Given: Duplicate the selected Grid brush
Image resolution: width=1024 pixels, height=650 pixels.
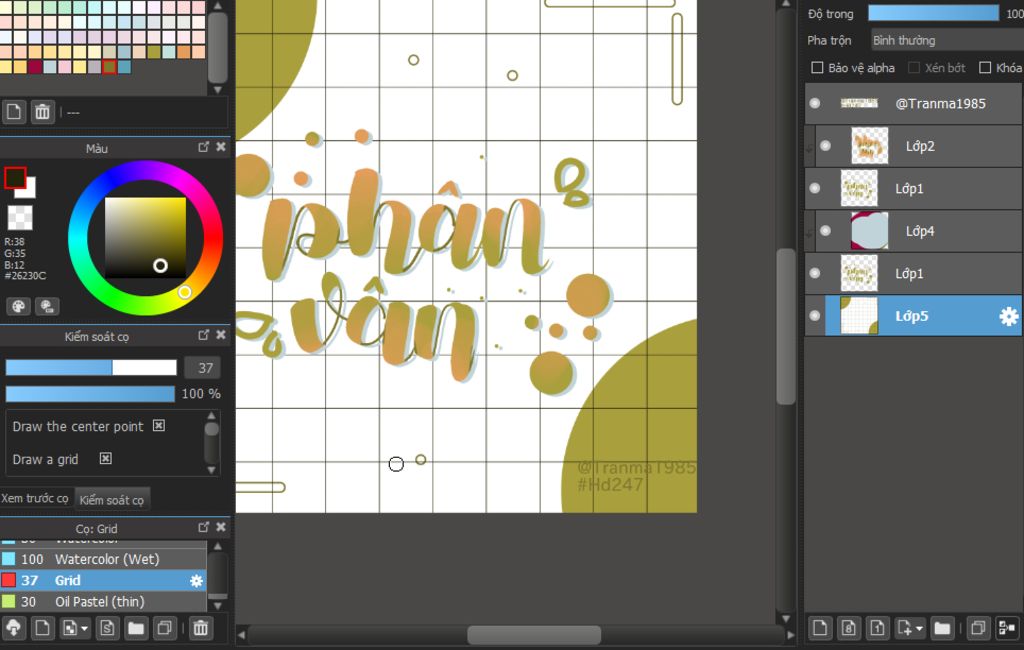Looking at the screenshot, I should pos(165,628).
